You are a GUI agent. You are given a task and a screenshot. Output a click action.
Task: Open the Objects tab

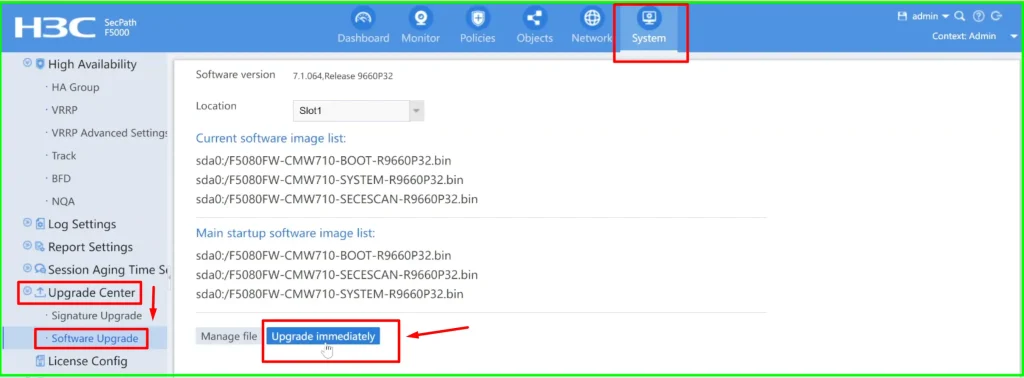click(x=535, y=26)
